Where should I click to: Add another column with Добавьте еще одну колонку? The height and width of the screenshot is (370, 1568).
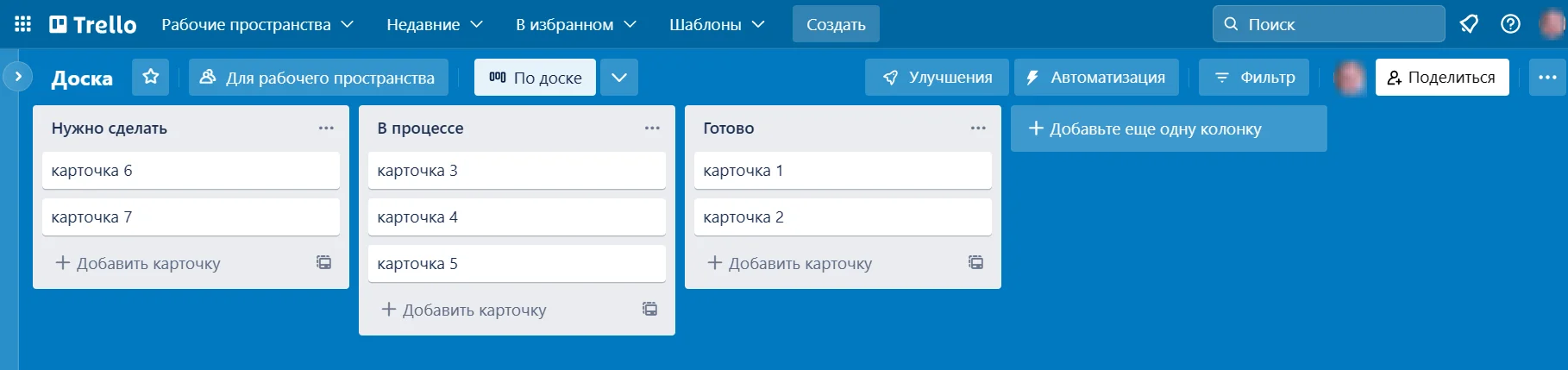1168,129
